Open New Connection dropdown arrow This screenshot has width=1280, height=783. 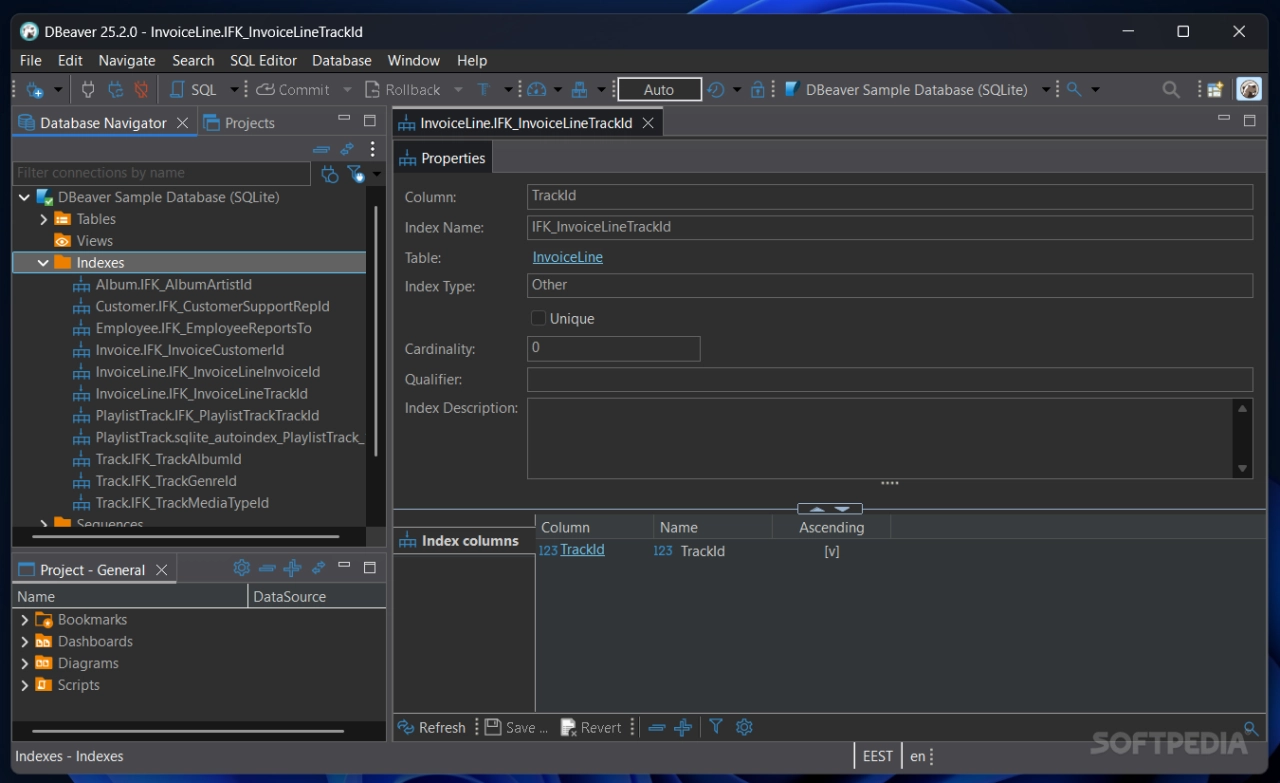[x=58, y=90]
